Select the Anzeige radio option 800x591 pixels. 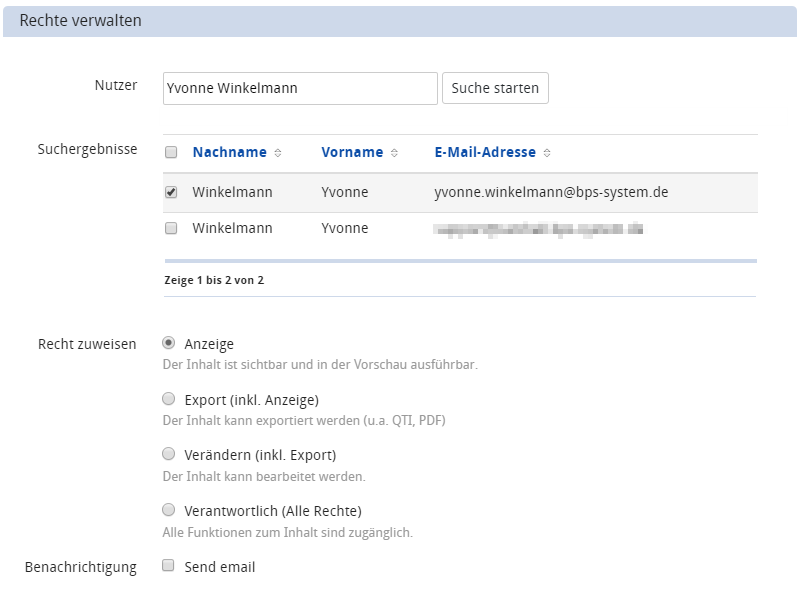point(169,343)
